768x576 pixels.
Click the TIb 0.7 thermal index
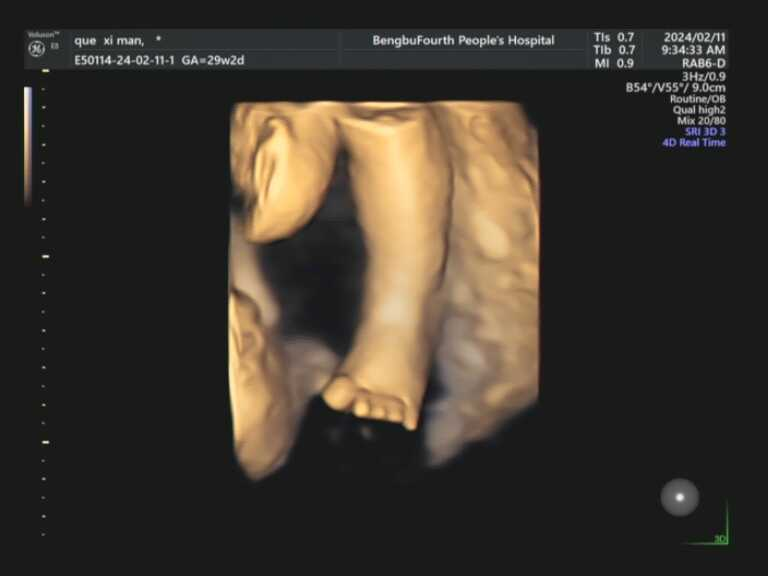[614, 50]
